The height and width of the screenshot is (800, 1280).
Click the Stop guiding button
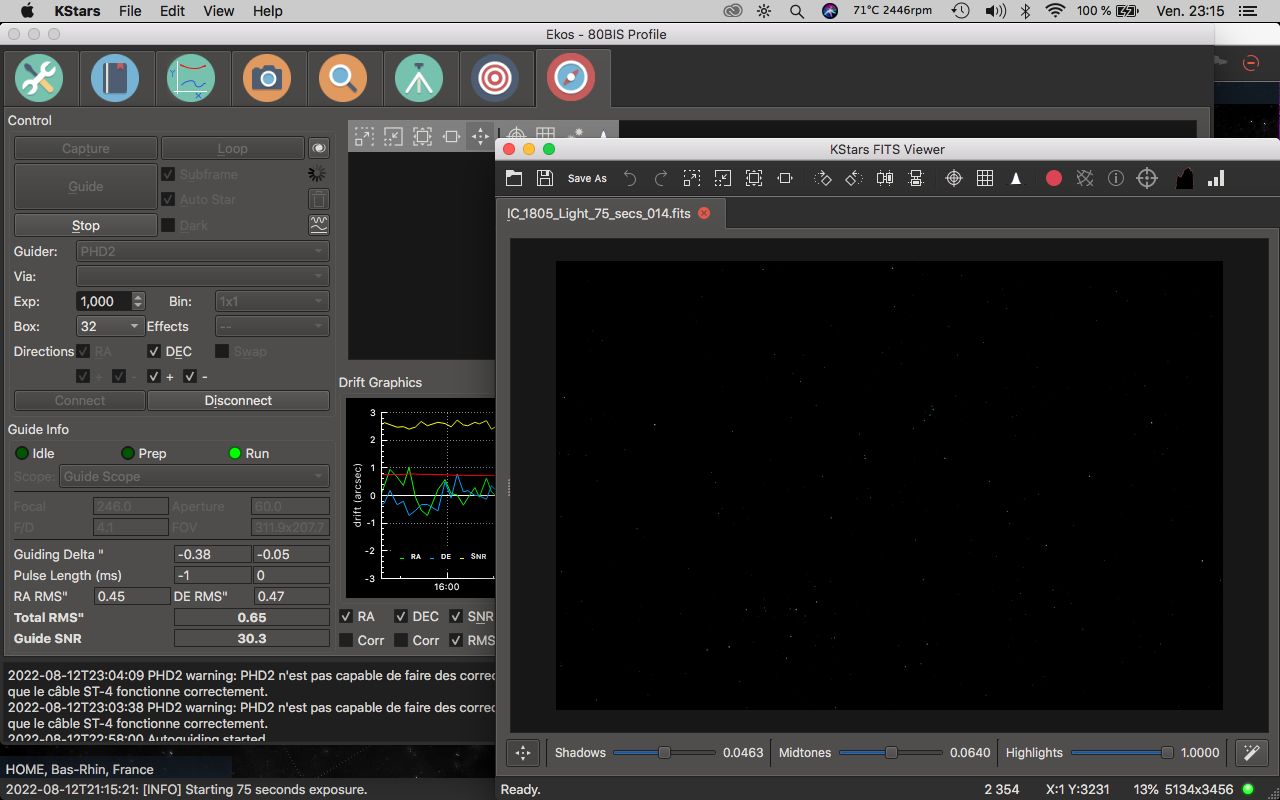tap(86, 225)
